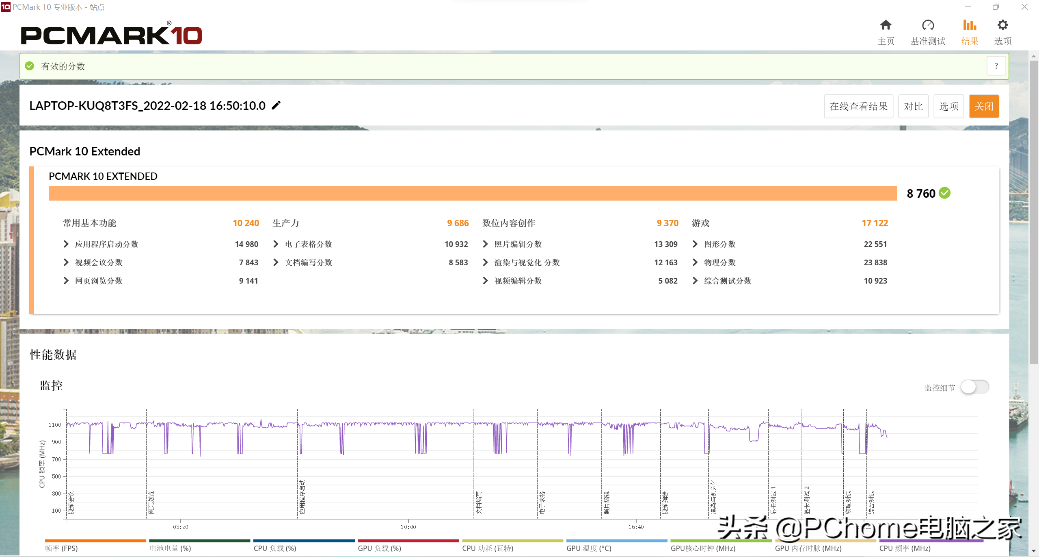Click the 对比 compare button
1039x557 pixels.
click(913, 106)
